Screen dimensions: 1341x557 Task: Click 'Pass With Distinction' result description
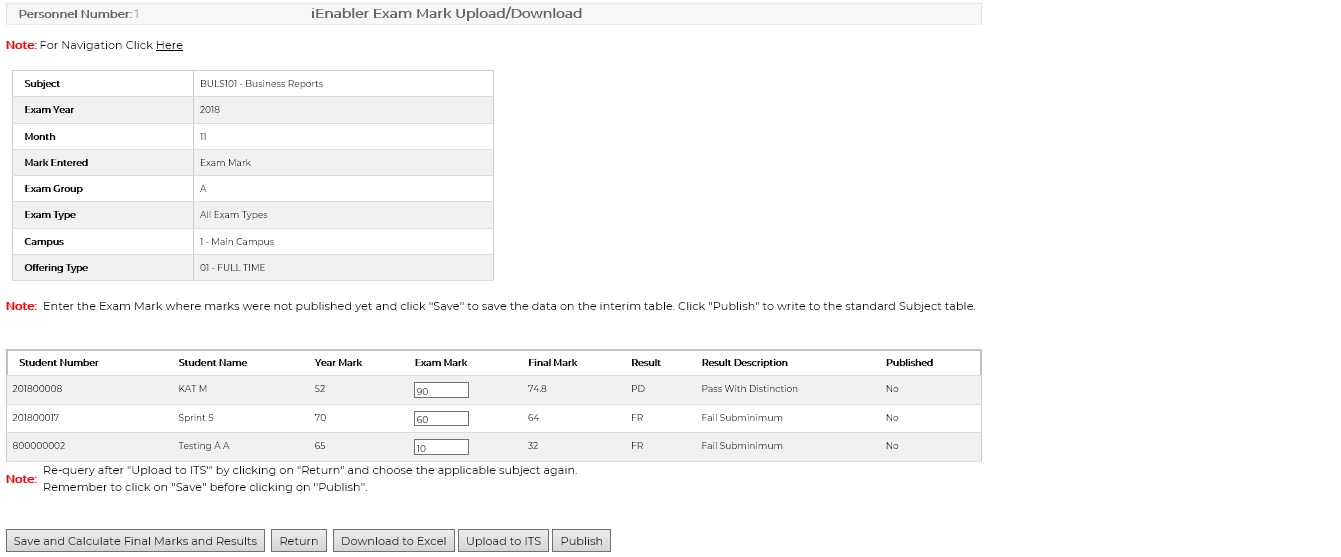(x=749, y=389)
